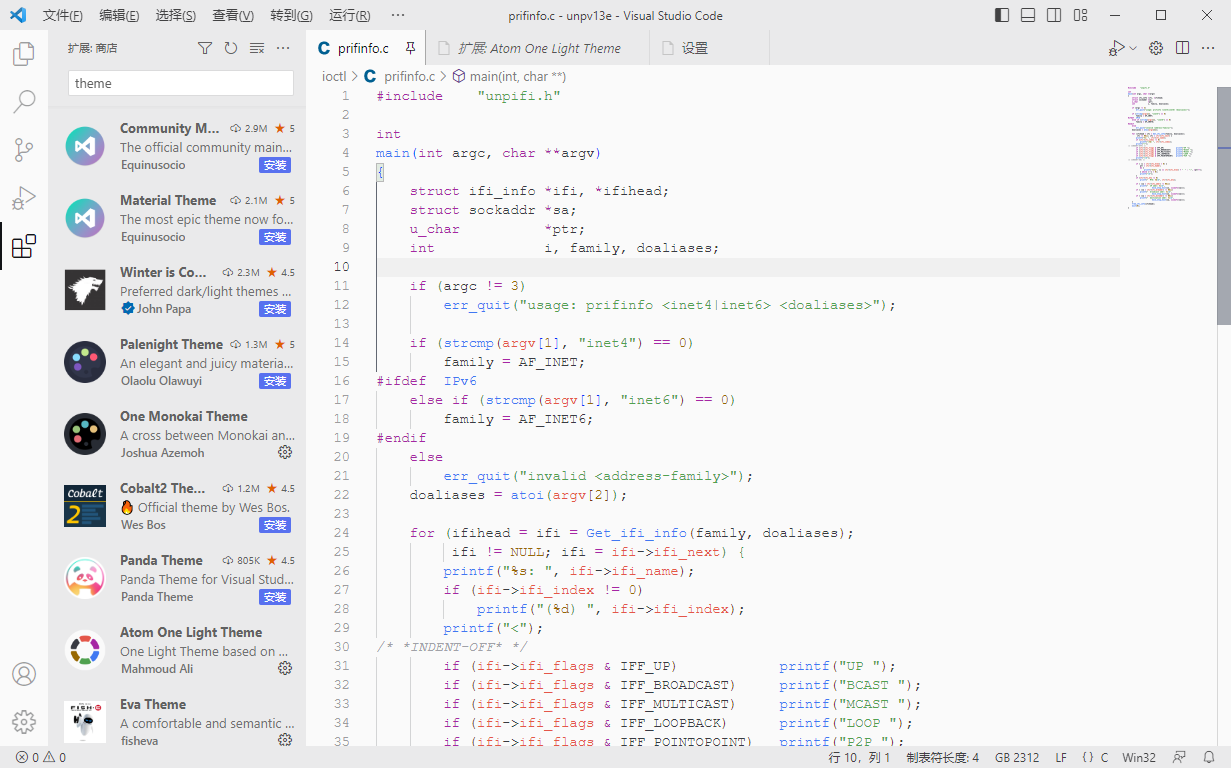Install the Panda Theme extension
This screenshot has width=1231, height=768.
(275, 597)
